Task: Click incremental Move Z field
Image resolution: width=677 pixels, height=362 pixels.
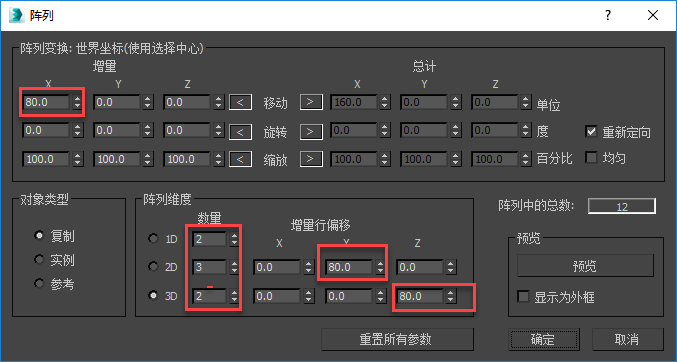Action: tap(187, 102)
